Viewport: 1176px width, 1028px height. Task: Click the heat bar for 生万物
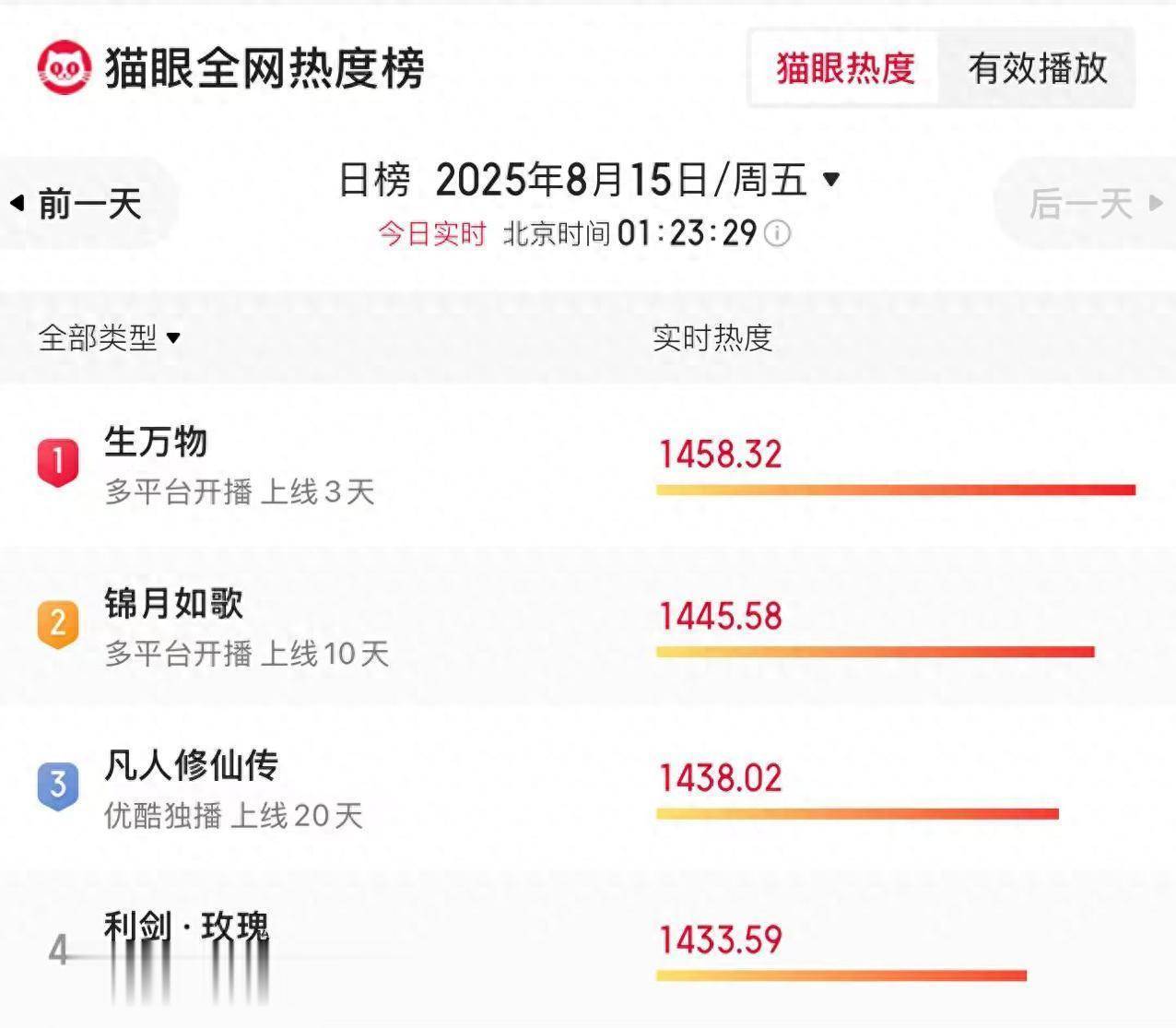click(895, 490)
